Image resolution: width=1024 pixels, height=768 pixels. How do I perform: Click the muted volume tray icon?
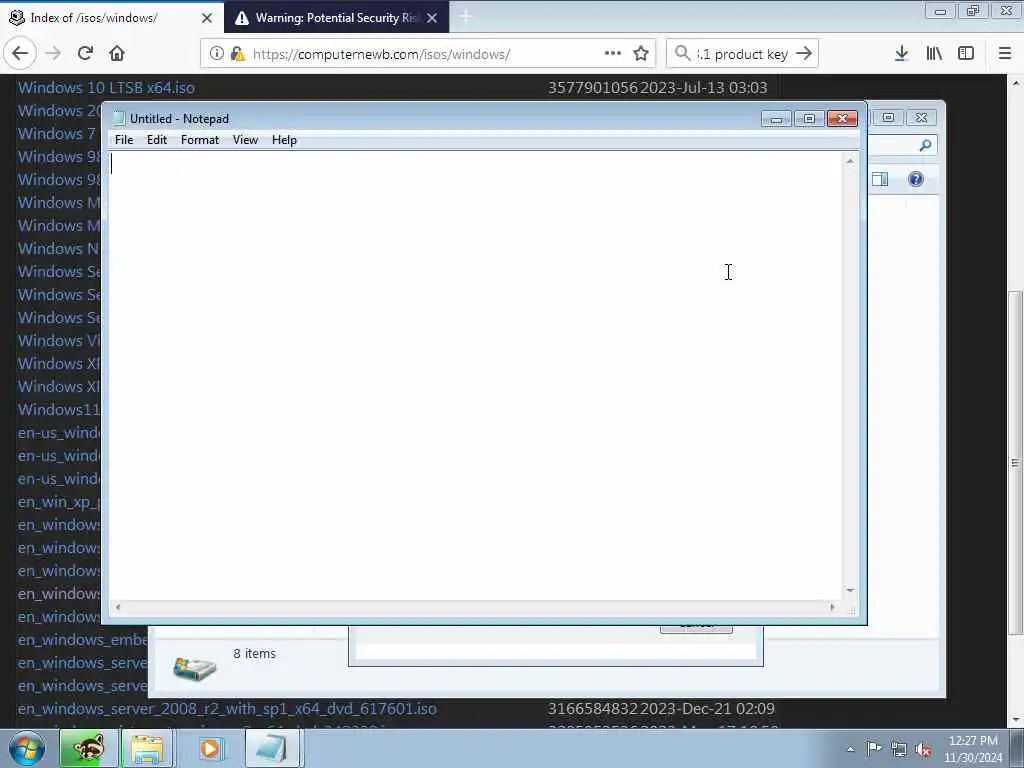point(923,749)
